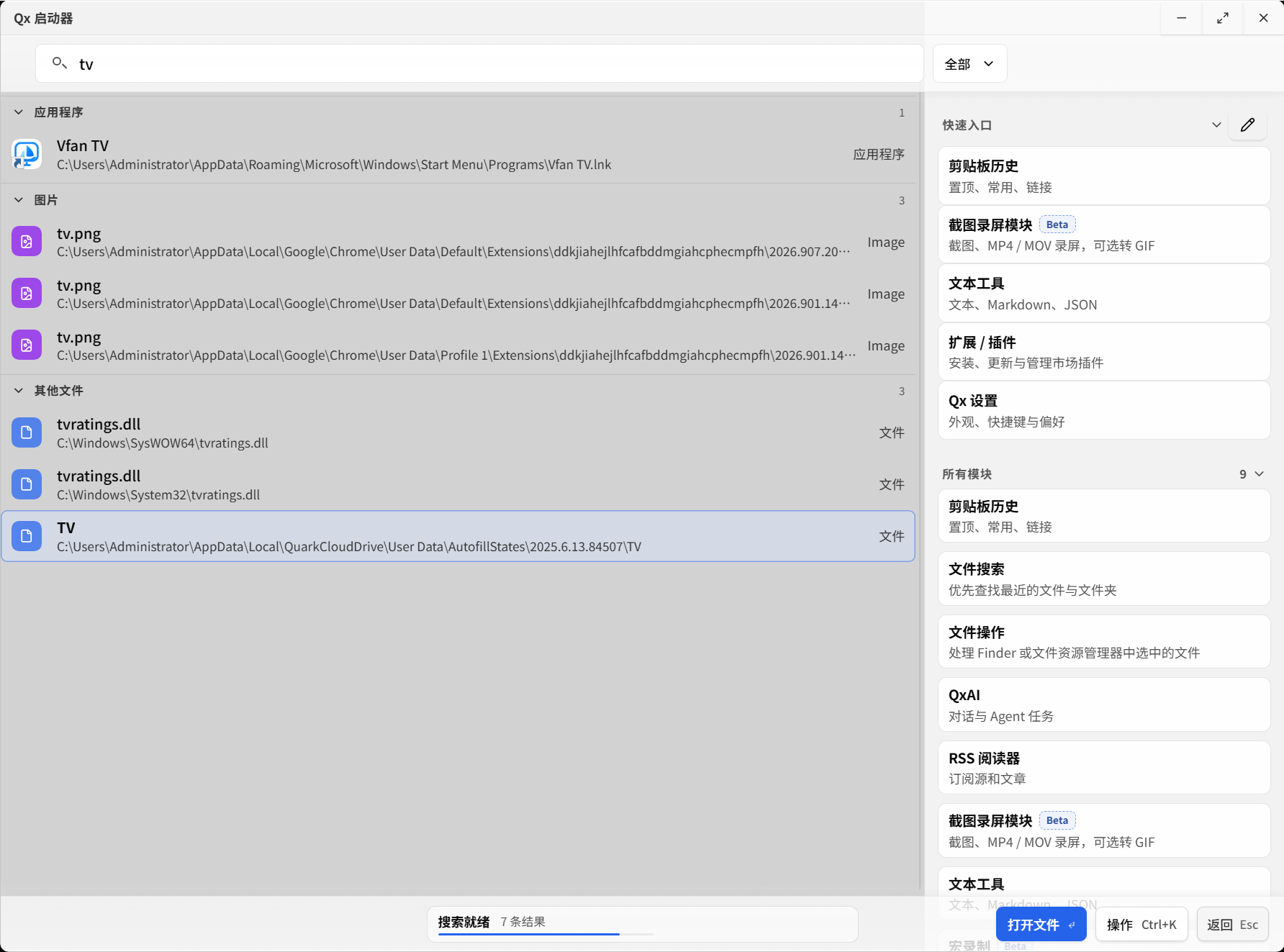Click the file icon of the TV result
The height and width of the screenshot is (952, 1284).
(x=27, y=536)
